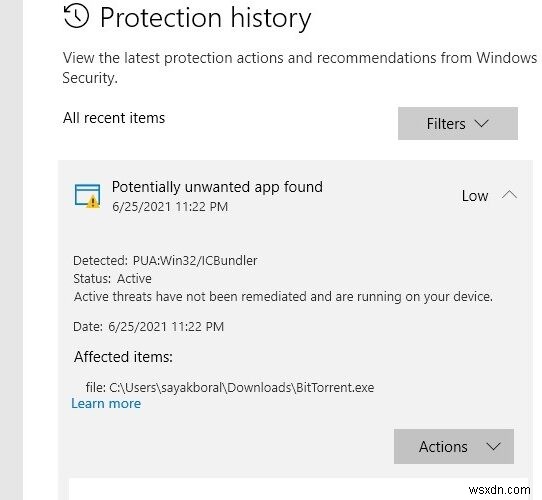542x500 pixels.
Task: Click the timestamp under the threat title
Action: [x=170, y=207]
